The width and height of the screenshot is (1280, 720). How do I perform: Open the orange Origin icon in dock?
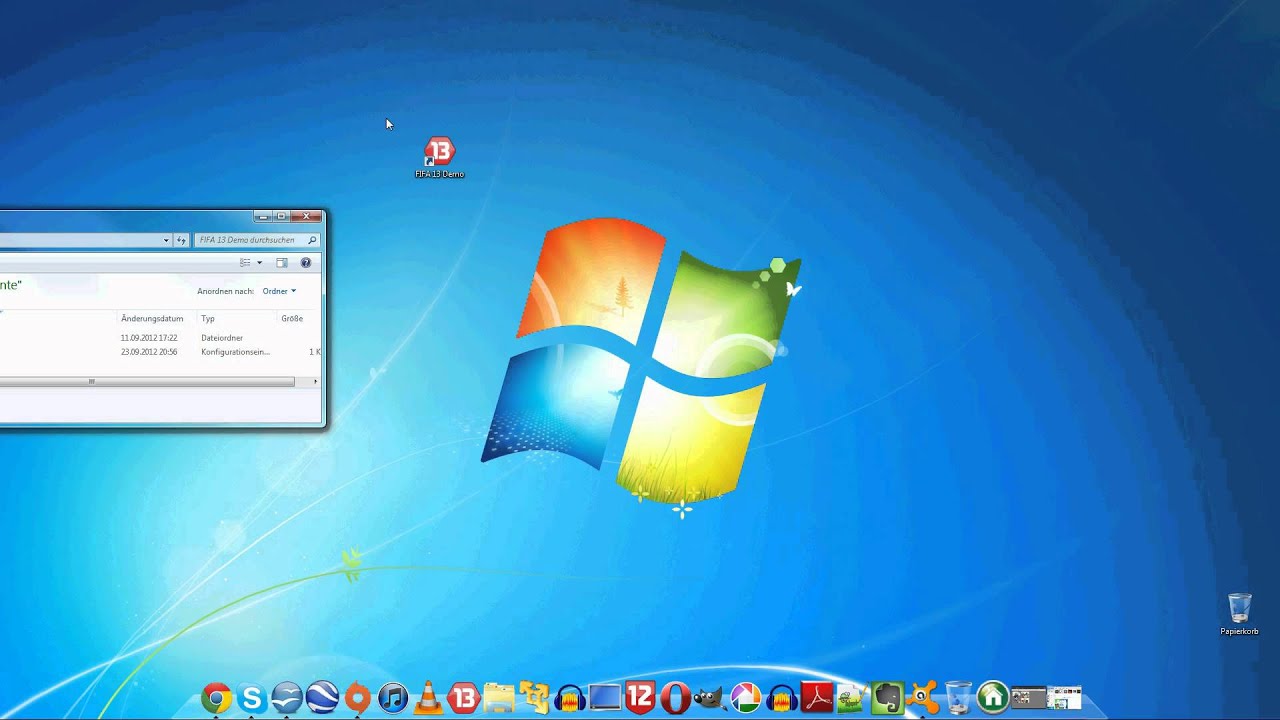click(x=357, y=697)
